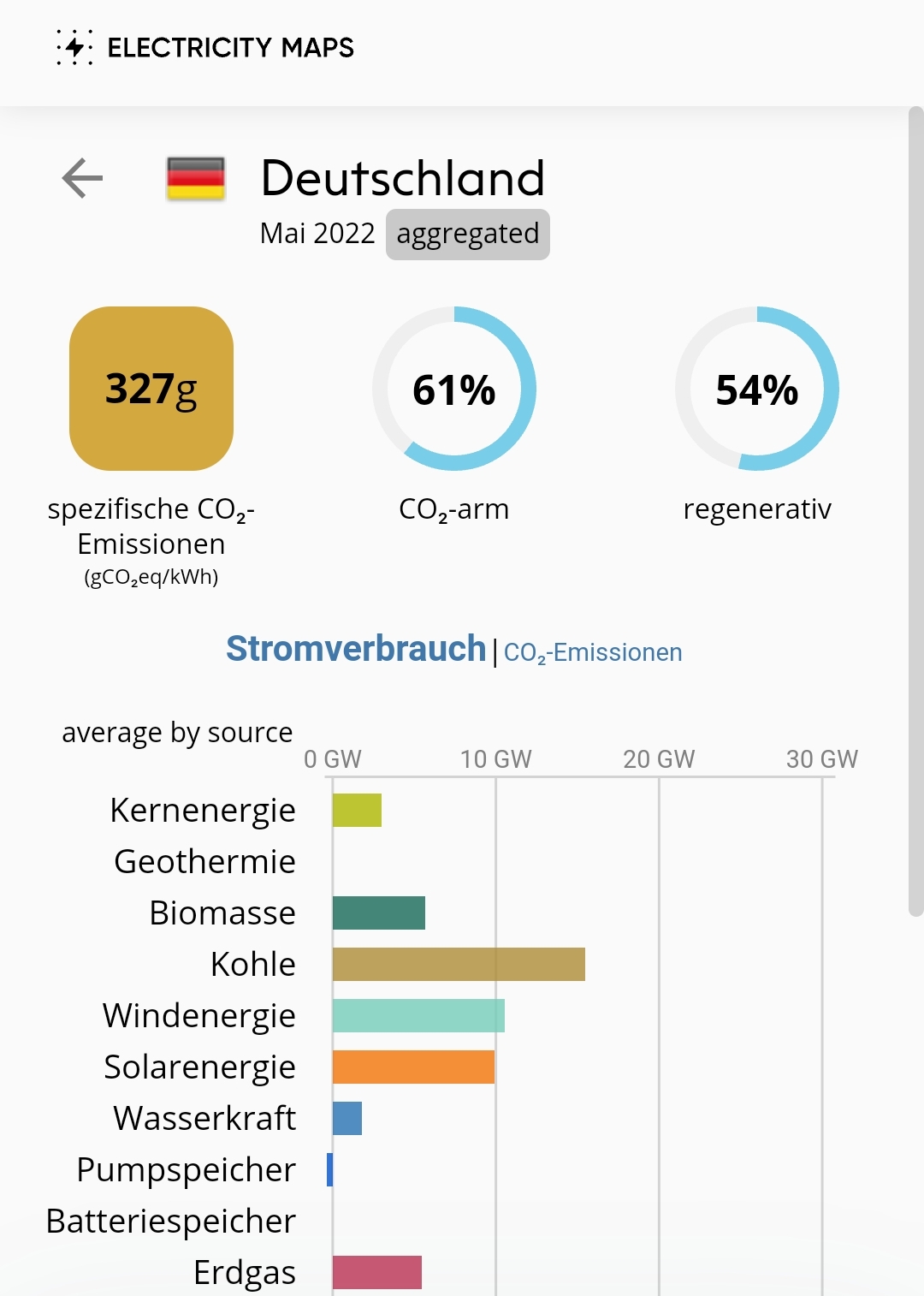Click the orange Solarenergie bar
Viewport: 924px width, 1296px height.
413,1066
